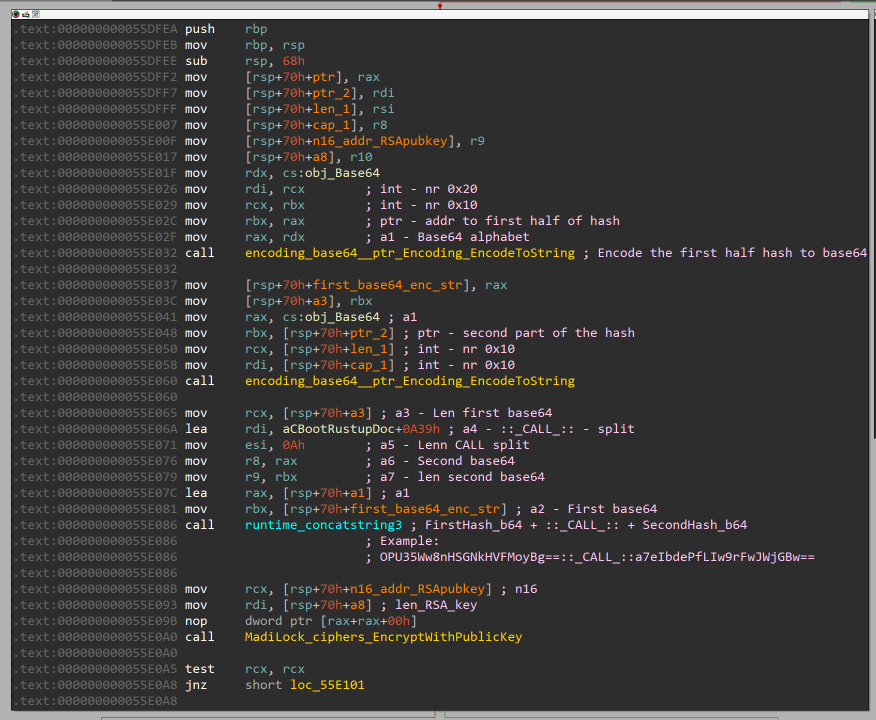Click aCBootRustupDoc+0A39h operand
This screenshot has width=876, height=720.
(361, 429)
